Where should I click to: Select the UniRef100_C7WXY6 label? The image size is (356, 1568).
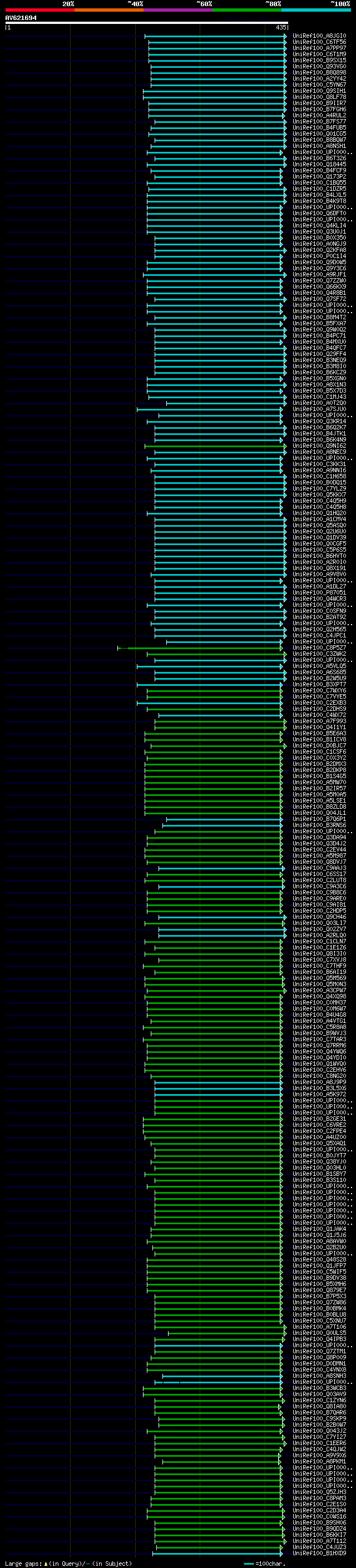[319, 690]
